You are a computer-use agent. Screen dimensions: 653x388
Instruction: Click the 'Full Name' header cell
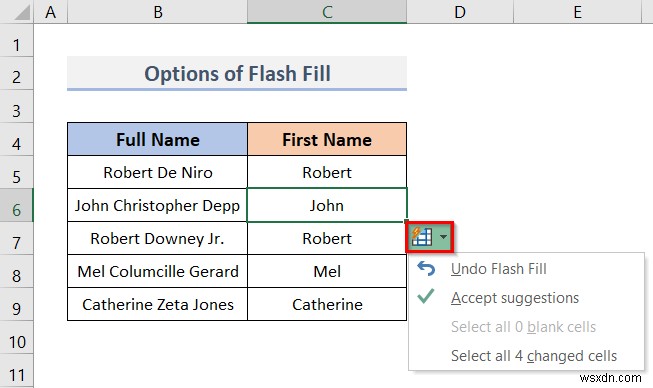(157, 139)
